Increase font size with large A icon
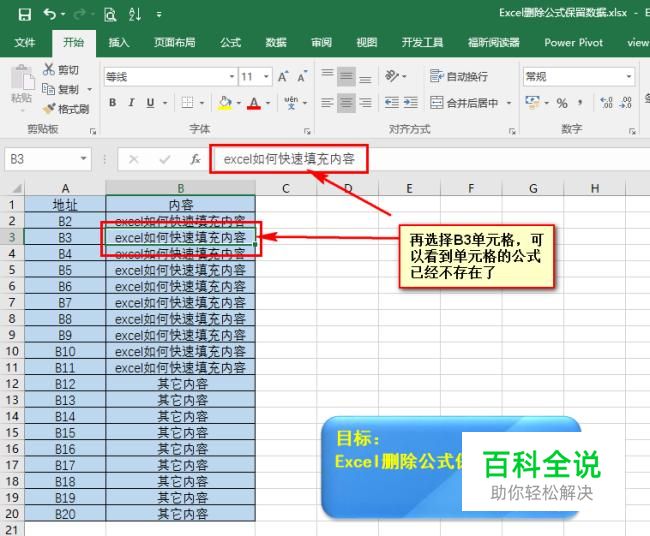 283,77
